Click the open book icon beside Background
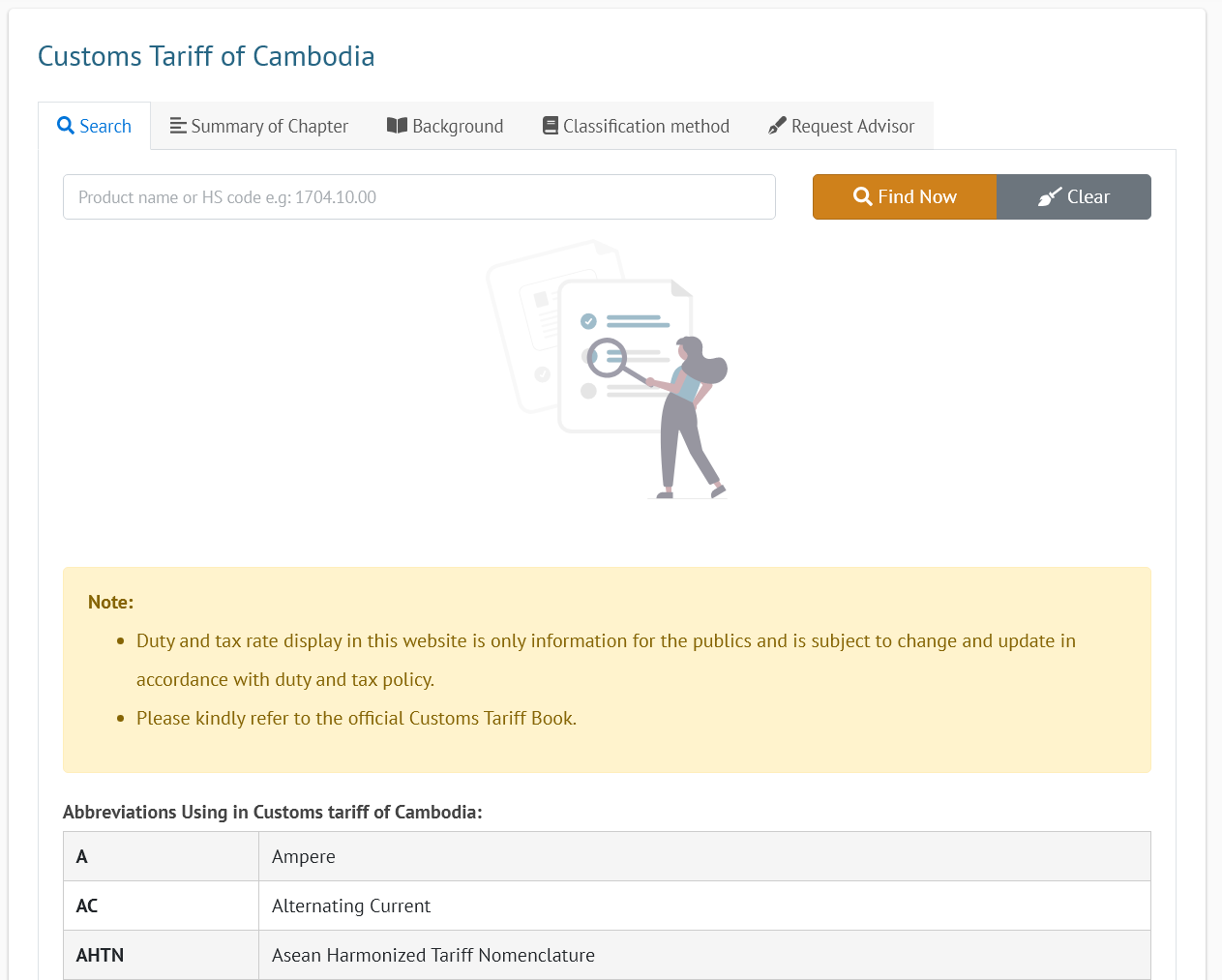The height and width of the screenshot is (980, 1222). tap(397, 126)
